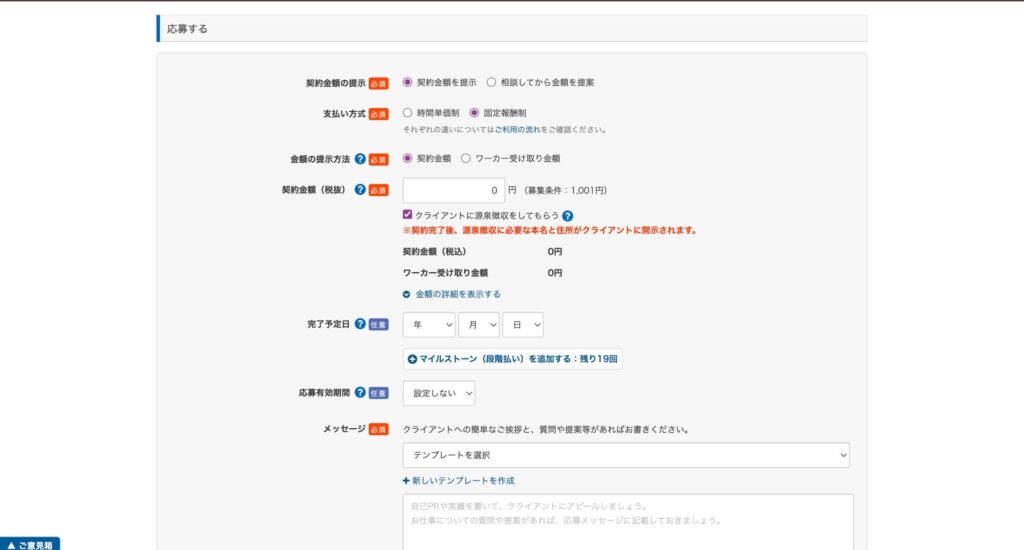The width and height of the screenshot is (1024, 550).
Task: Toggle クライアントに源泉徴収をしてもらう checkbox
Action: coord(408,215)
